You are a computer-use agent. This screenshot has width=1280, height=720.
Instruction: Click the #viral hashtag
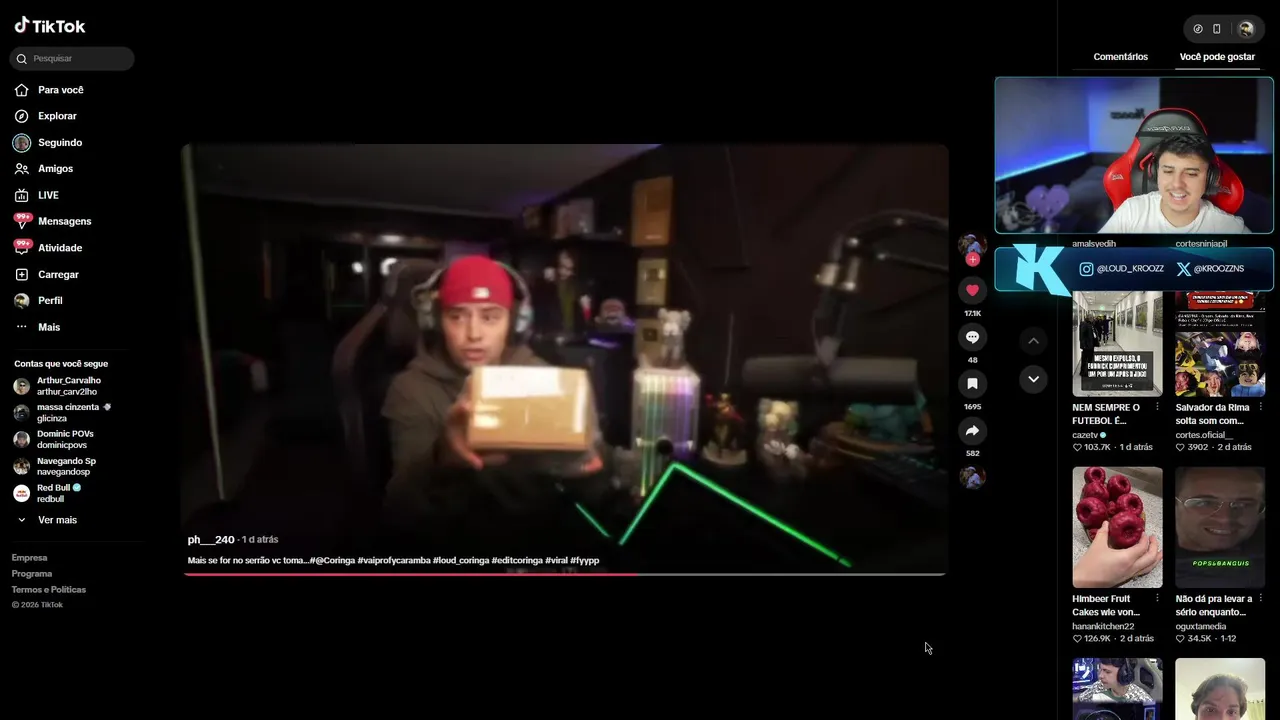pos(556,560)
